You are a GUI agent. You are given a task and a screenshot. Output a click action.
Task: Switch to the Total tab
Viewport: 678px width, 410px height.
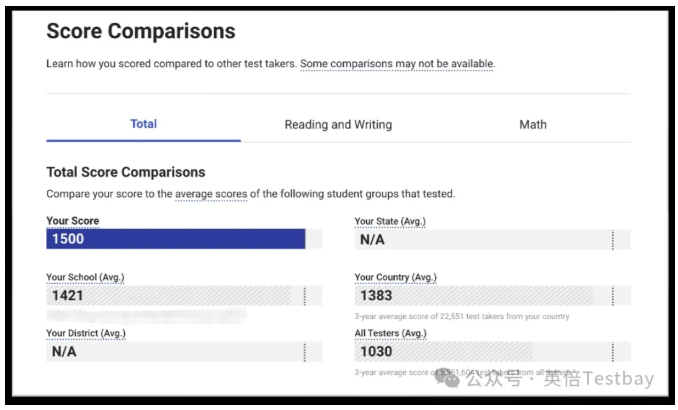click(x=143, y=124)
